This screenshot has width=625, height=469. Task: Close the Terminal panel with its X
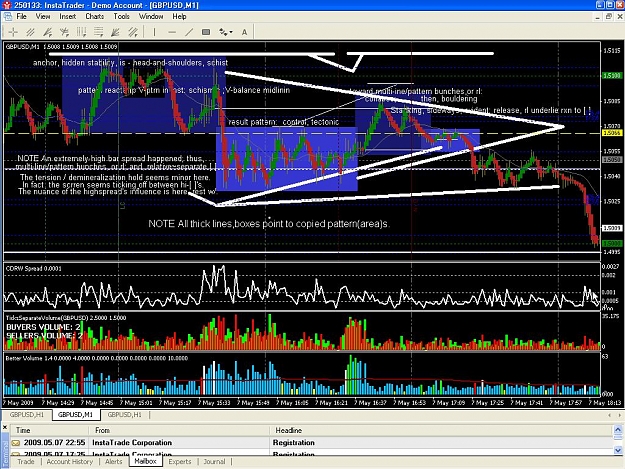click(x=5, y=428)
